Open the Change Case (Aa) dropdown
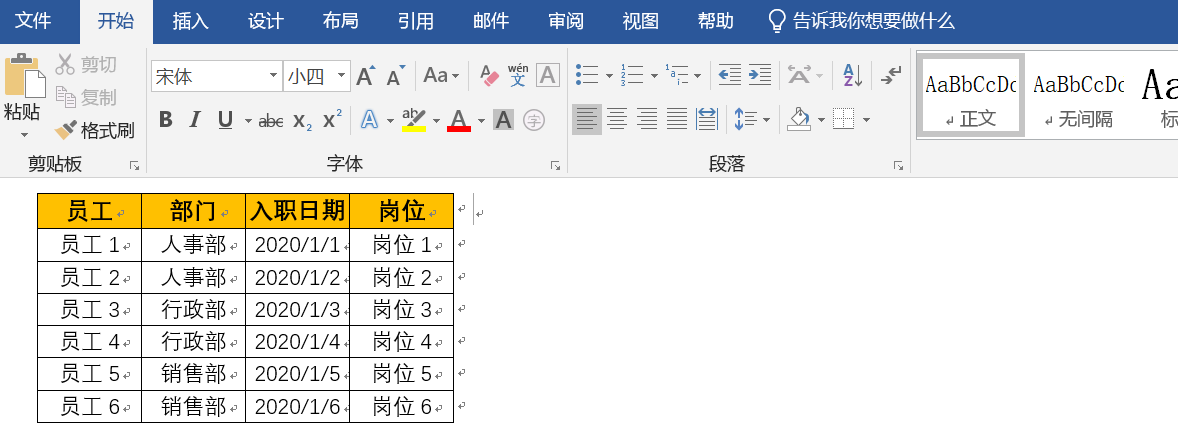 click(443, 76)
